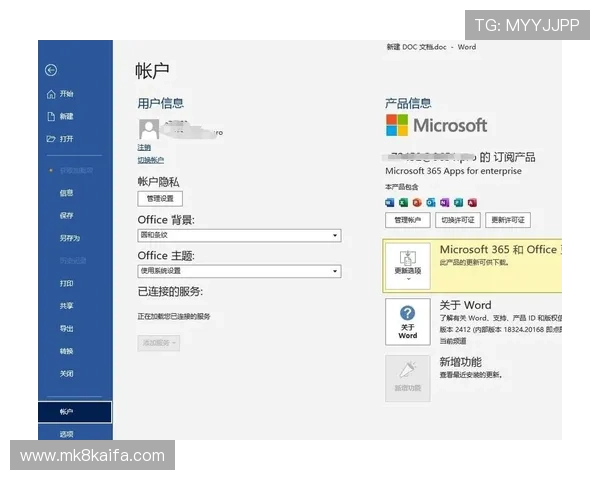The height and width of the screenshot is (480, 600).
Task: Open the Office 主题 dropdown
Action: tap(239, 271)
